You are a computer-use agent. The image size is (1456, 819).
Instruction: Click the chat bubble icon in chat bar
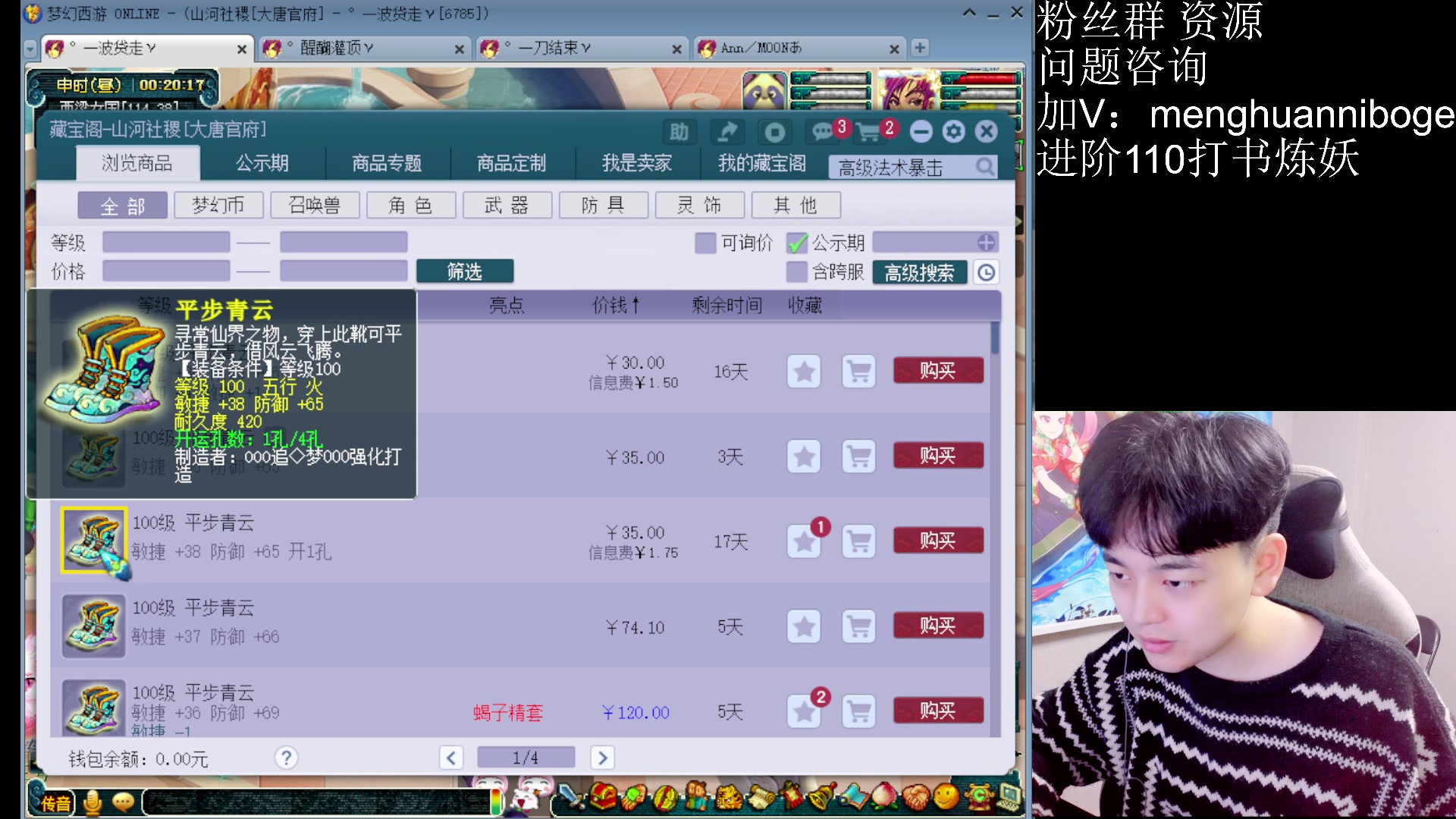(x=123, y=802)
